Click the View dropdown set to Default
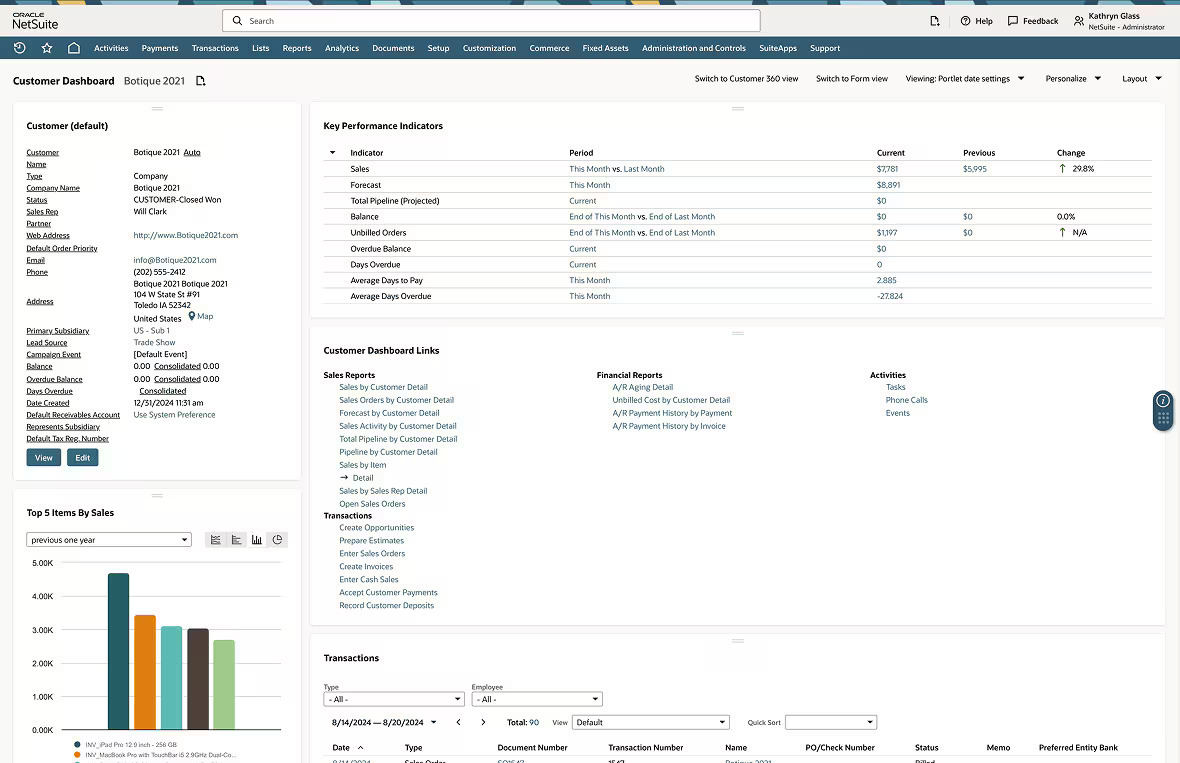The image size is (1180, 763). 650,721
